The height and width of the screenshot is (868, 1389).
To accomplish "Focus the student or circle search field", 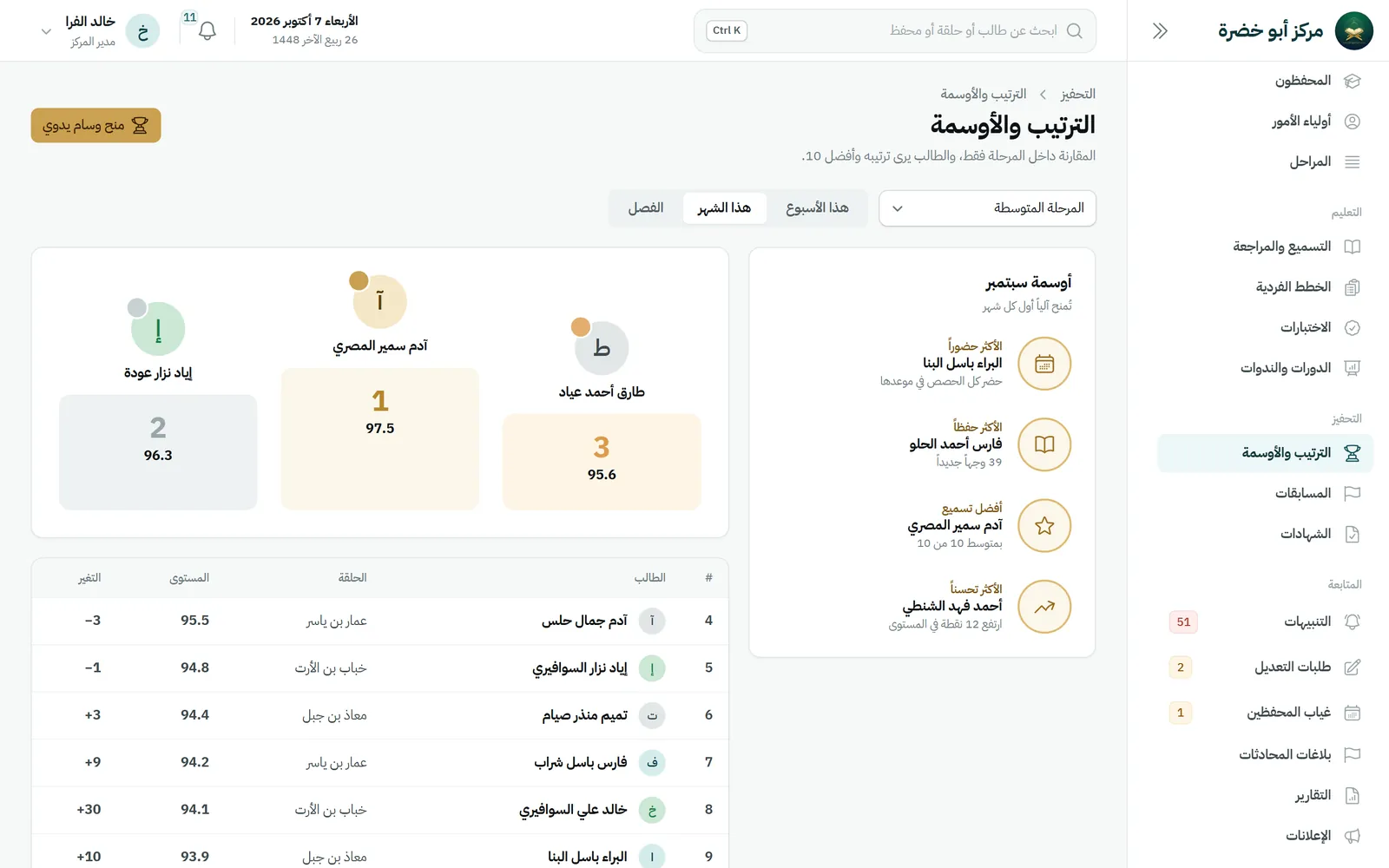I will point(895,31).
